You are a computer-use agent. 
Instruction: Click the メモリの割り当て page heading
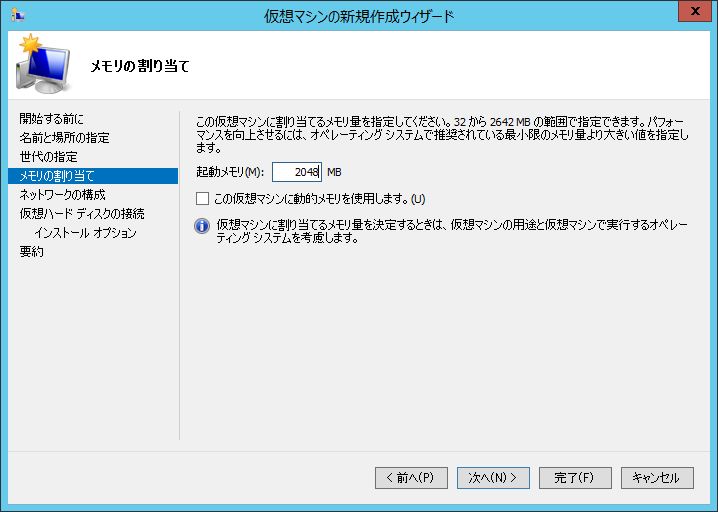(x=140, y=66)
